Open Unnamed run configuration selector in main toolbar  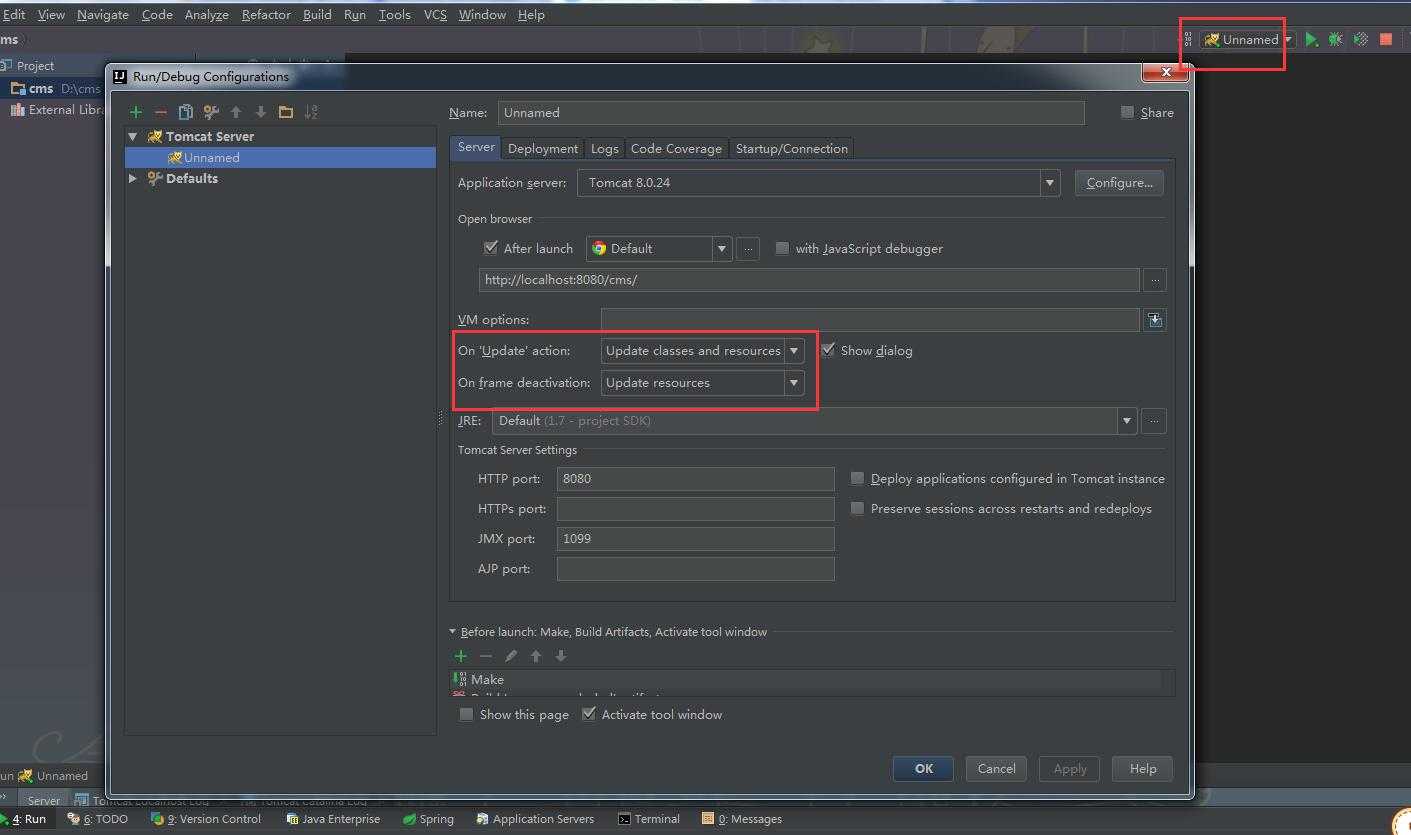coord(1248,39)
